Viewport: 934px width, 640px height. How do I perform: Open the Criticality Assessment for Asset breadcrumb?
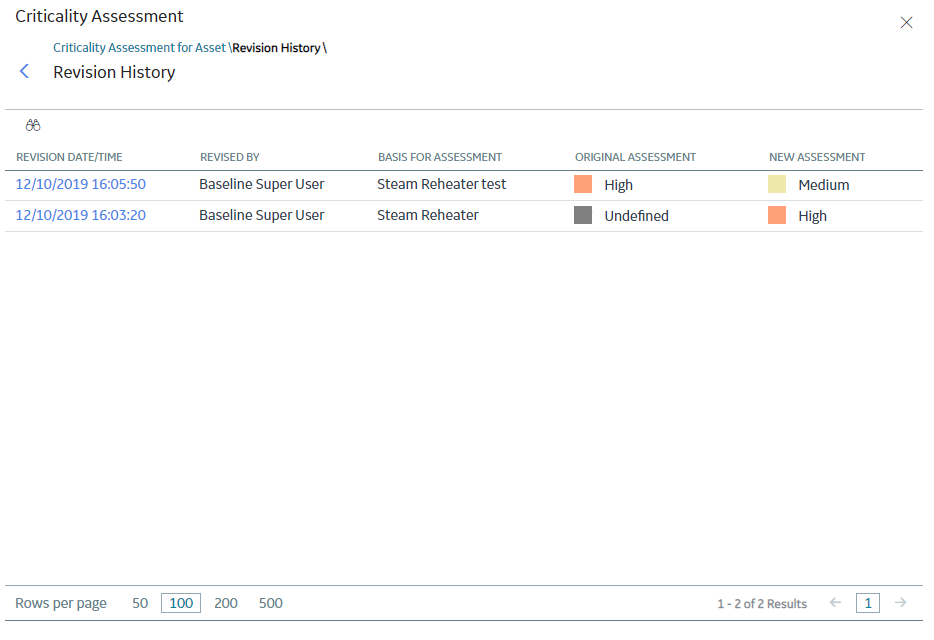click(139, 48)
